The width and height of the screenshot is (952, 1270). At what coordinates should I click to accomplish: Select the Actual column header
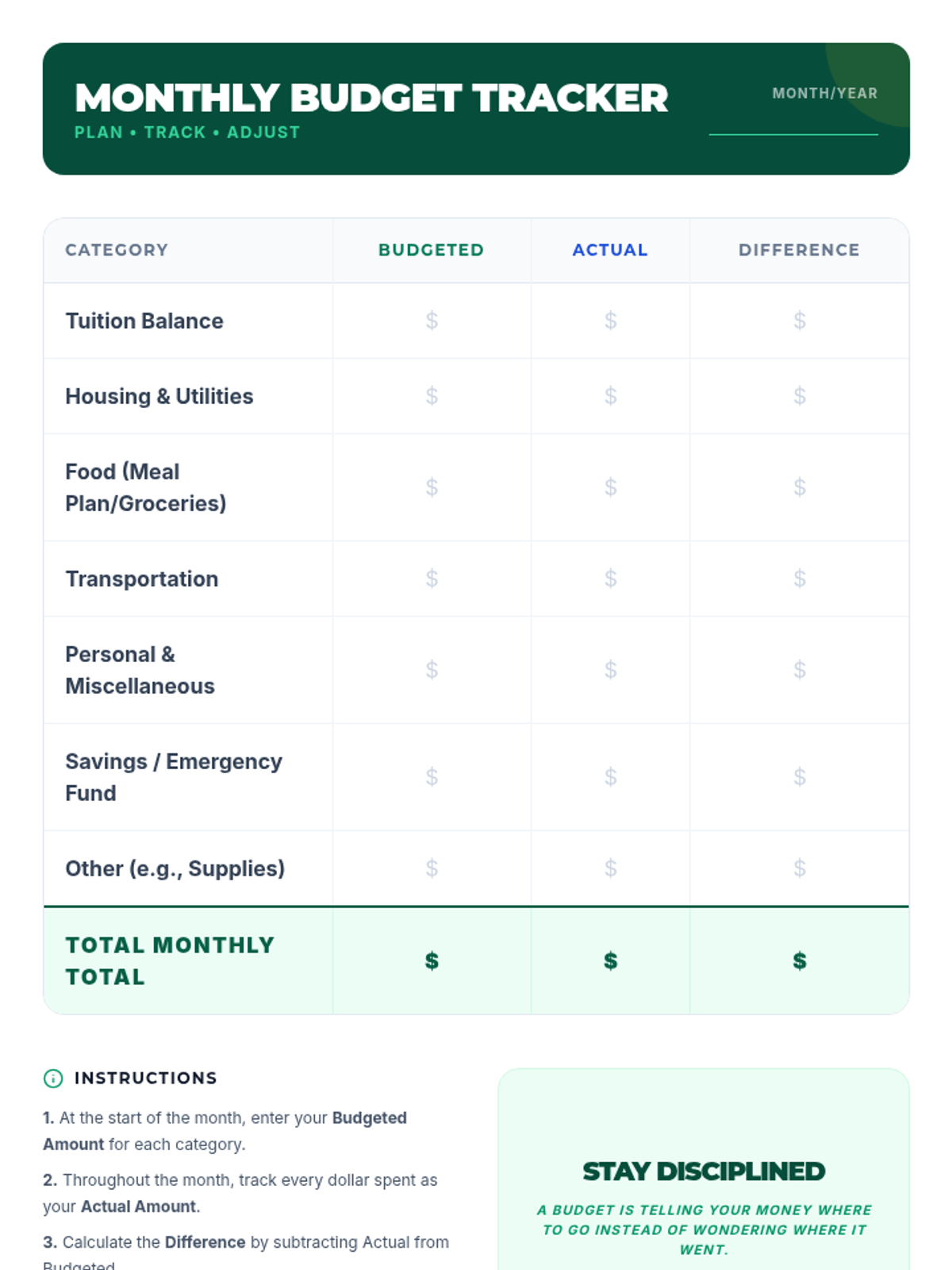(x=610, y=250)
